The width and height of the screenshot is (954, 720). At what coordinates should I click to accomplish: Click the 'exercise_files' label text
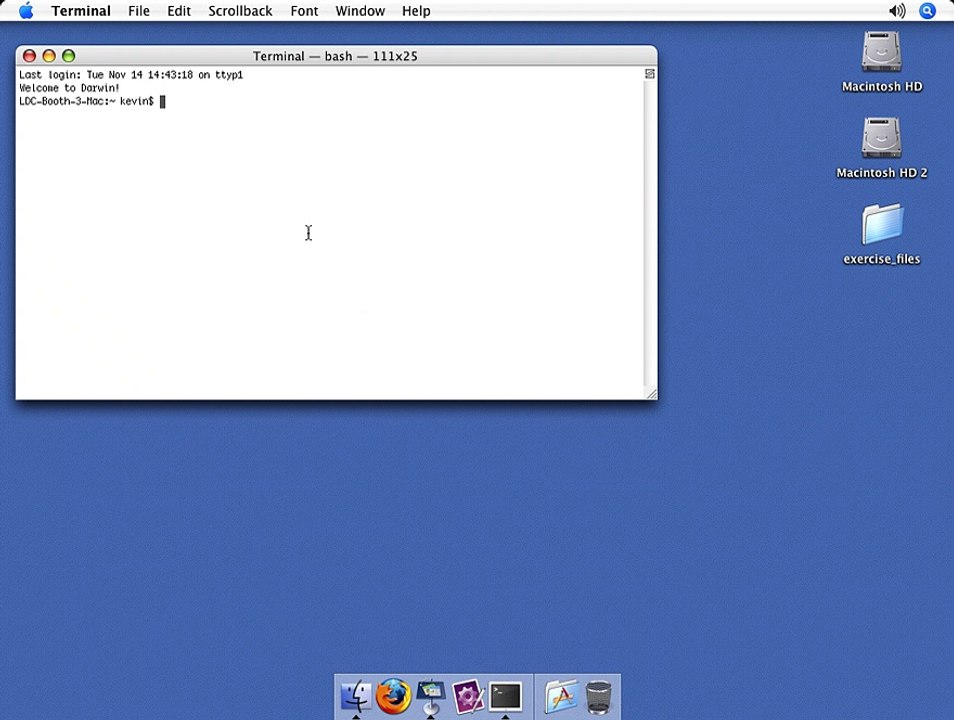[x=882, y=259]
